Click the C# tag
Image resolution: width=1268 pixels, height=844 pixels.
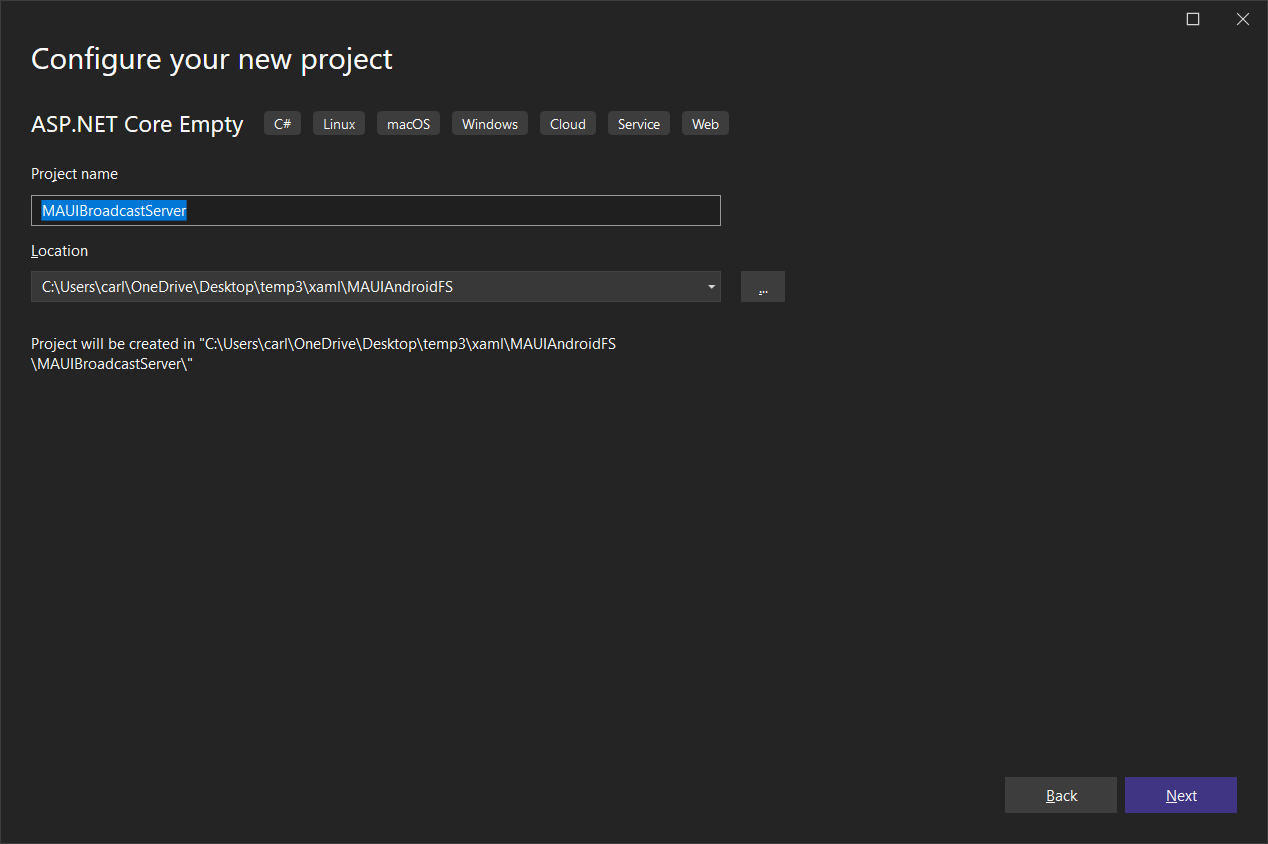[283, 124]
